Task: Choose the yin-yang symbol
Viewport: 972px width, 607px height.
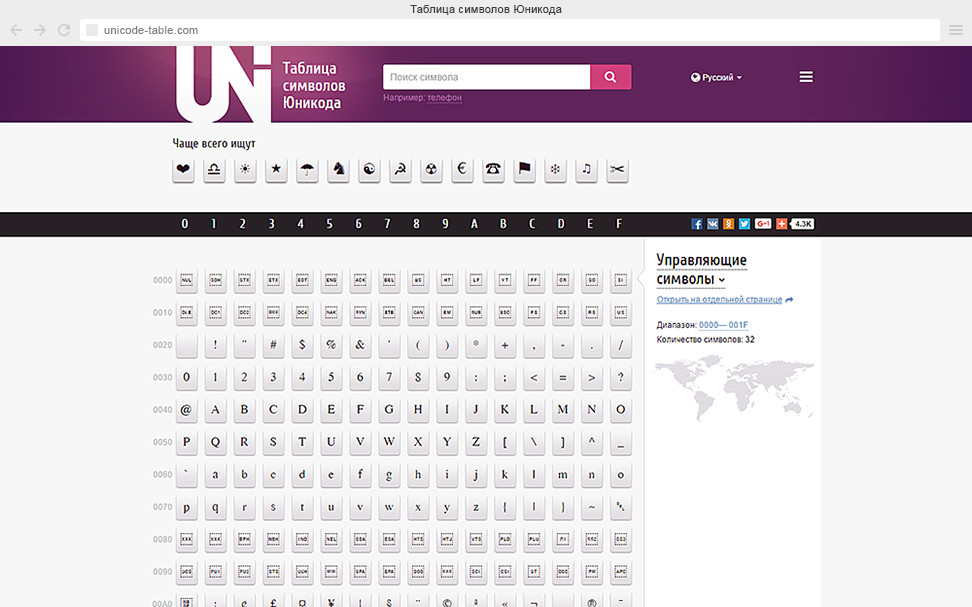Action: click(x=370, y=170)
